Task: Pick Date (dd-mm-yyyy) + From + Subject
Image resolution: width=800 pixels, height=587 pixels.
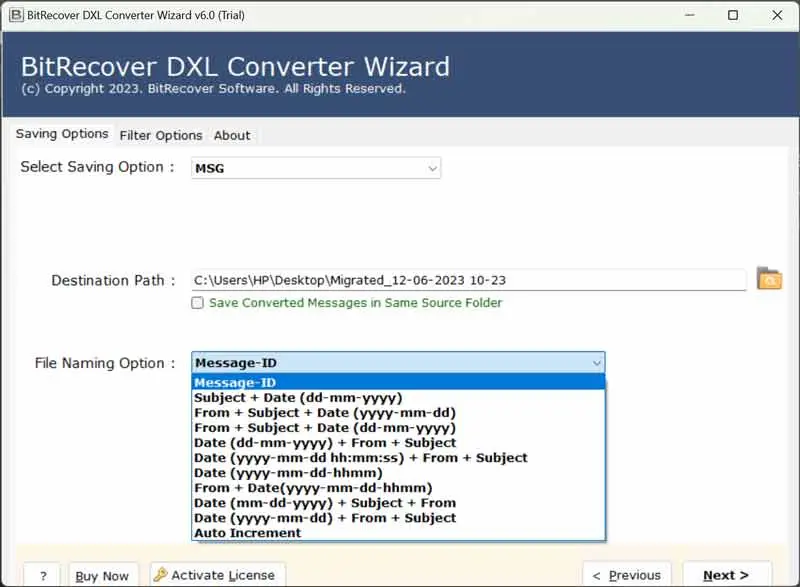Action: click(x=398, y=443)
